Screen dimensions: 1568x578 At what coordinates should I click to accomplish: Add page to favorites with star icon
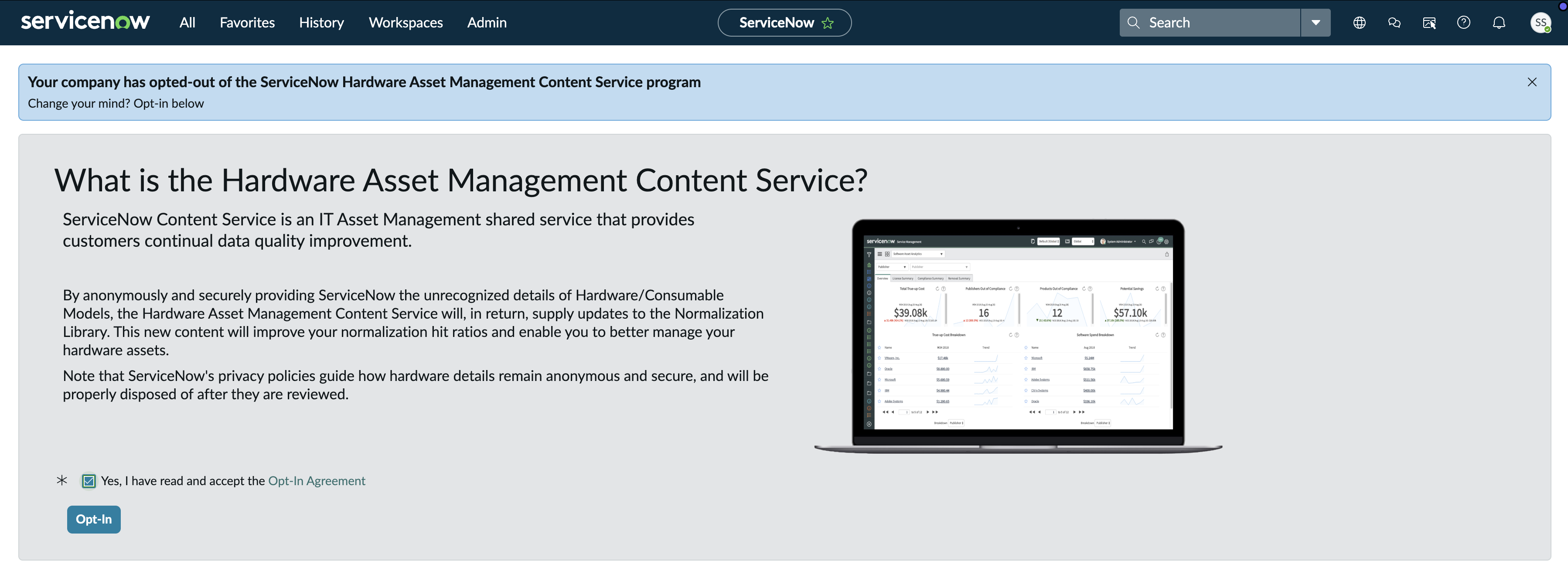tap(827, 23)
